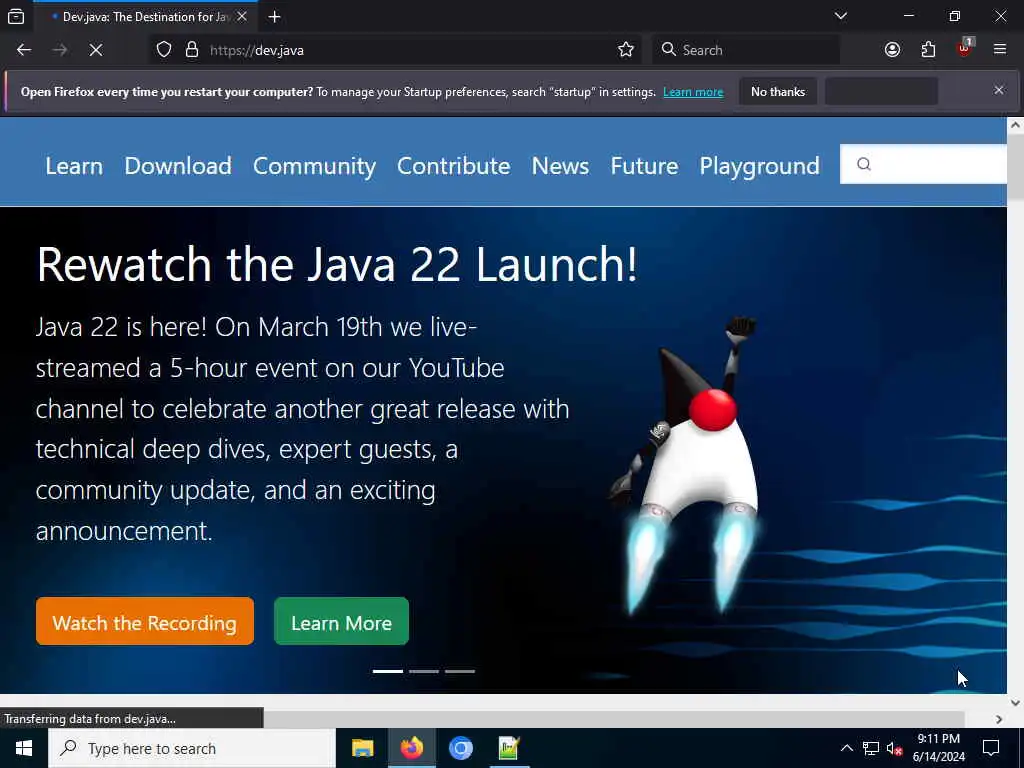Click the green Learn More button

click(x=342, y=621)
